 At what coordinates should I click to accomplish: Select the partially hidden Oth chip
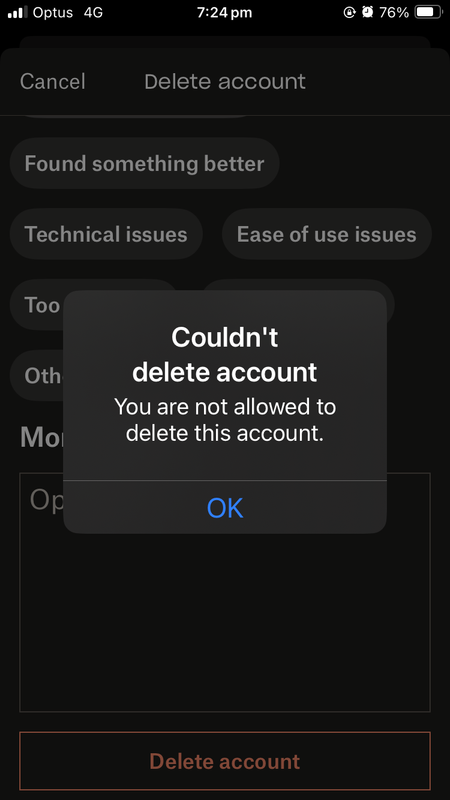37,376
